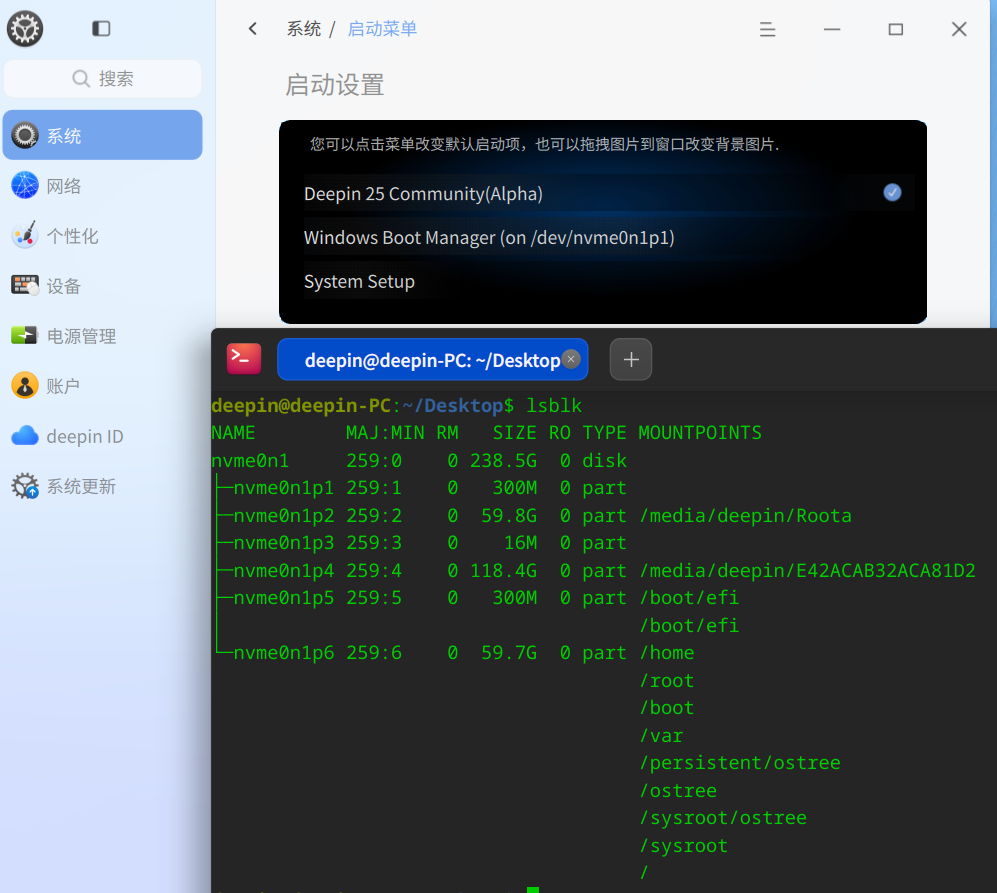
Task: Click the 网络 globe icon
Action: coord(25,186)
